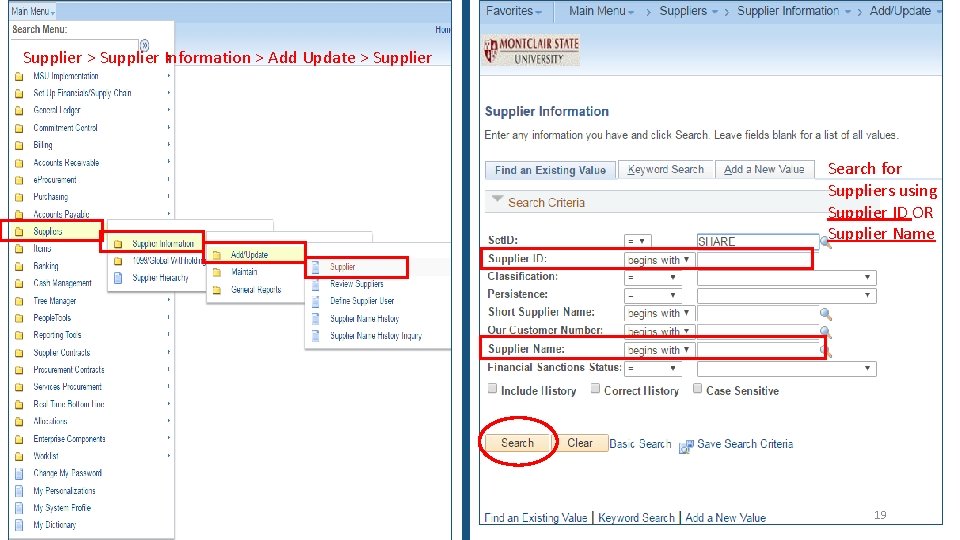This screenshot has width=960, height=540.
Task: Select Find an Existing Value tab
Action: (x=550, y=170)
